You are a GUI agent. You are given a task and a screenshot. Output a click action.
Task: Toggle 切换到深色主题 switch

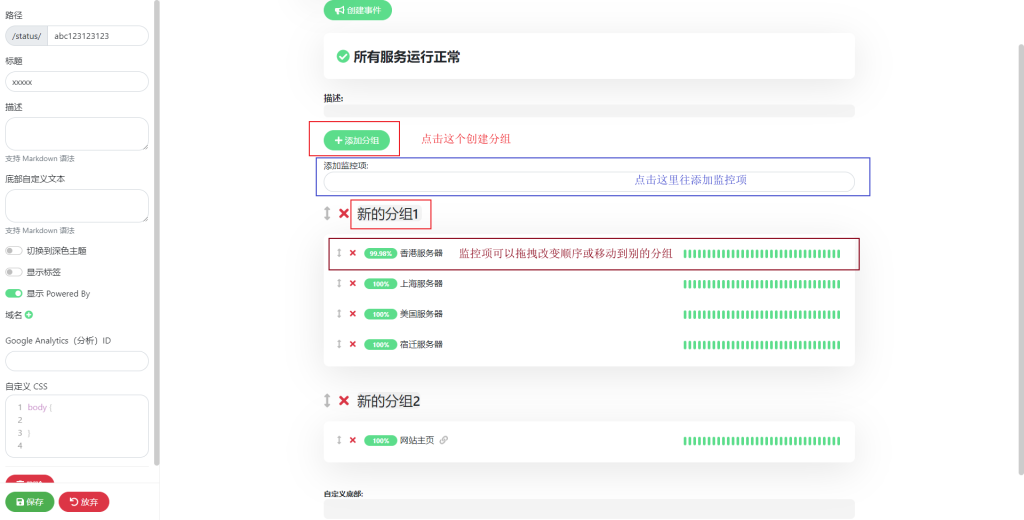pos(14,251)
